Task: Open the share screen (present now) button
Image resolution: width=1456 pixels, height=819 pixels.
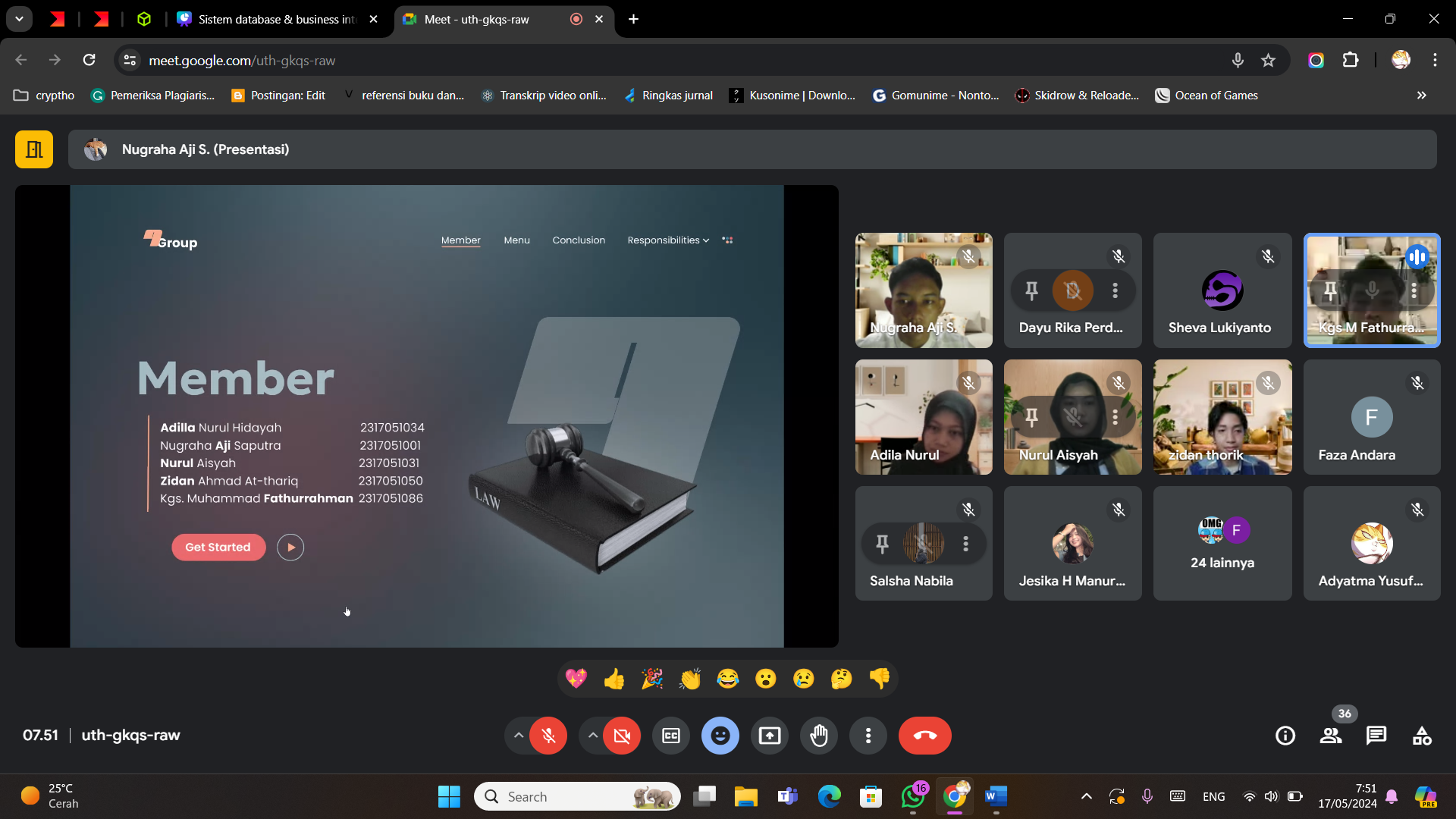Action: click(770, 736)
